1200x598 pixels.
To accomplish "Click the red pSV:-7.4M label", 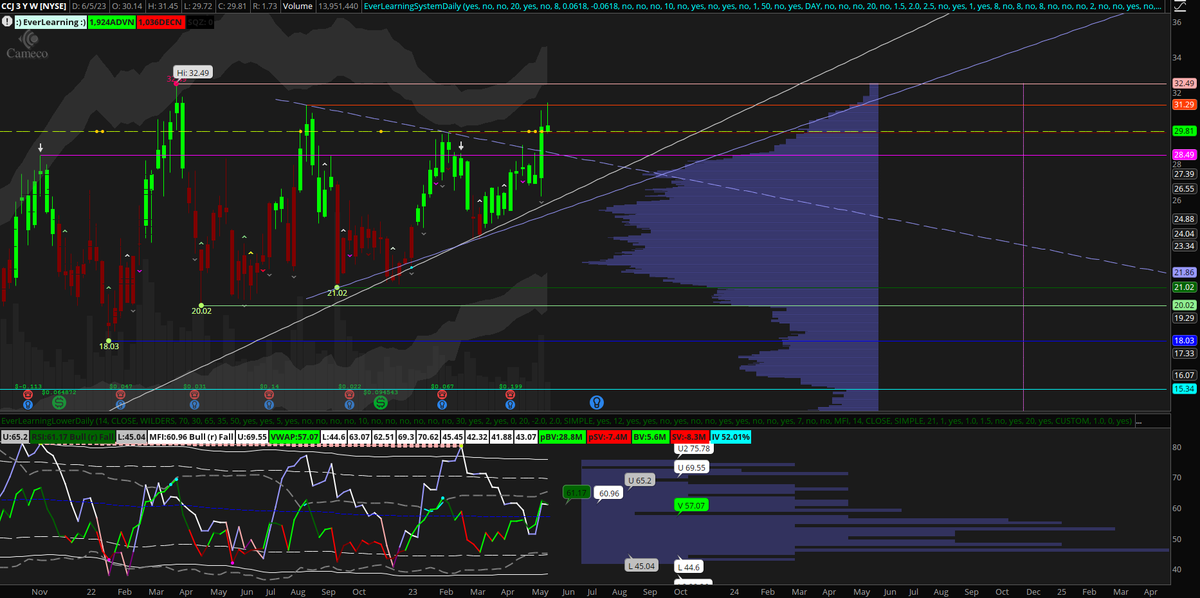I will [x=607, y=437].
